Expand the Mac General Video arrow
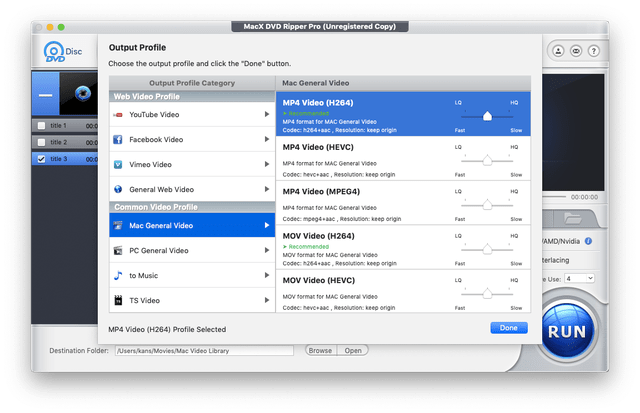Screen dimensions: 640x413 point(266,226)
